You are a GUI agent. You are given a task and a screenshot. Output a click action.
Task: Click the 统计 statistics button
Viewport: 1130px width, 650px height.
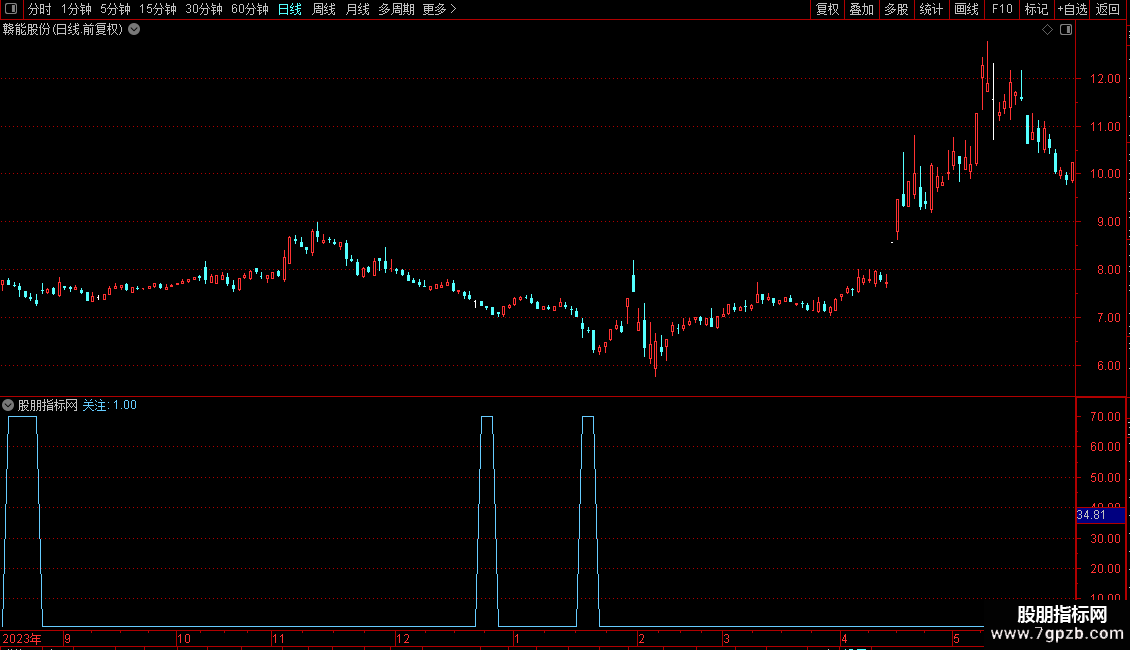click(x=931, y=9)
